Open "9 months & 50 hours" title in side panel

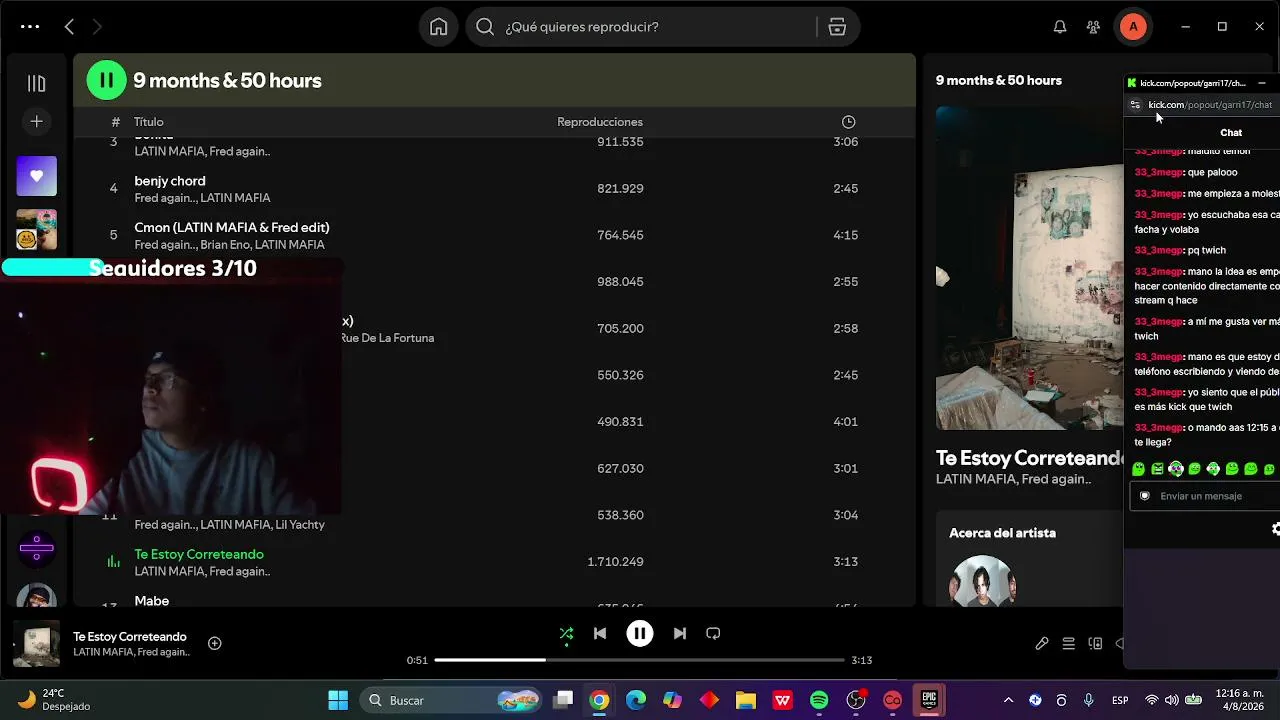(x=999, y=80)
